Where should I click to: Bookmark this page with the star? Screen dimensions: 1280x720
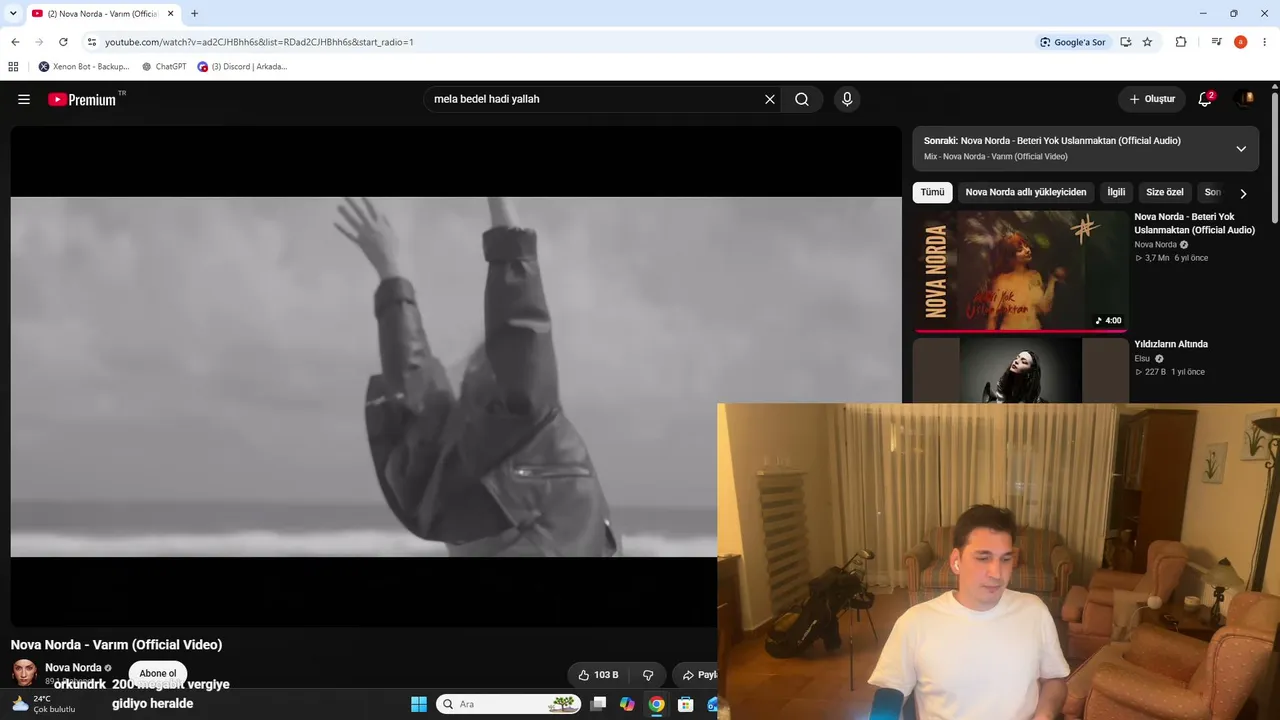coord(1147,42)
